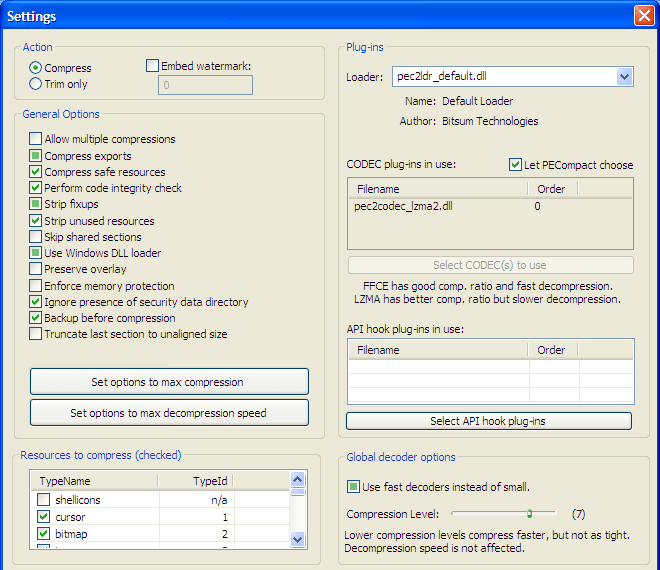Enable the Embed watermark checkbox
The image size is (660, 570).
click(x=152, y=66)
